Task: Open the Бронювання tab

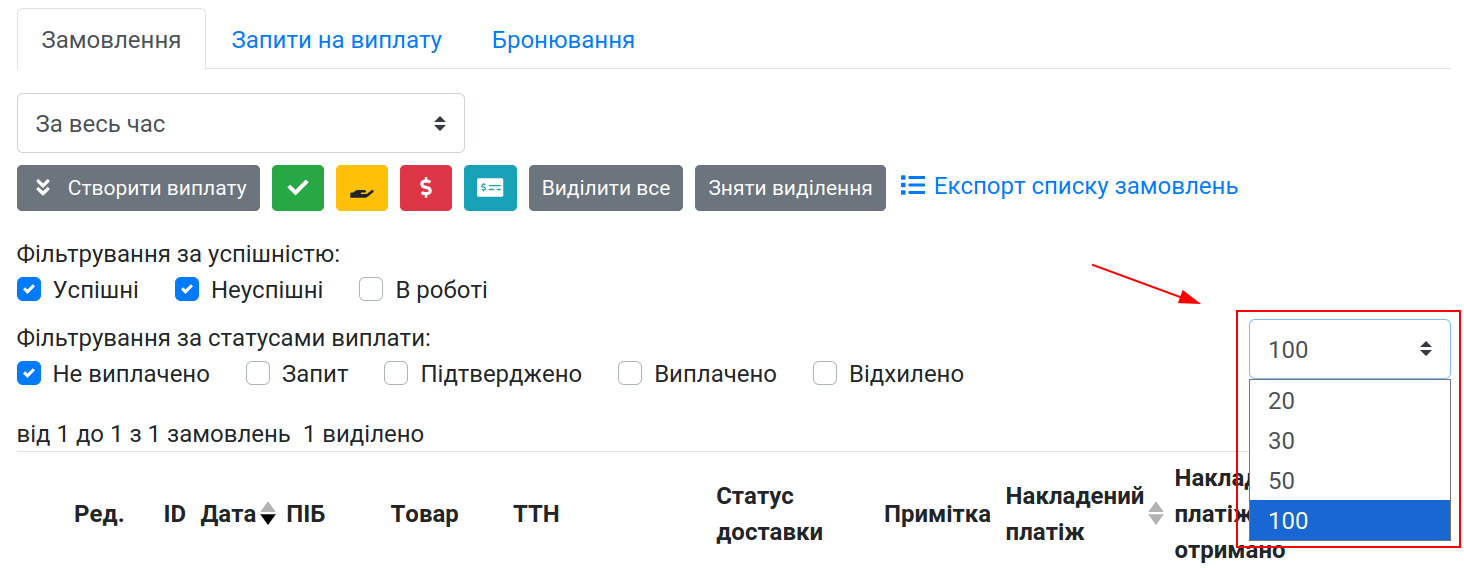Action: 563,40
